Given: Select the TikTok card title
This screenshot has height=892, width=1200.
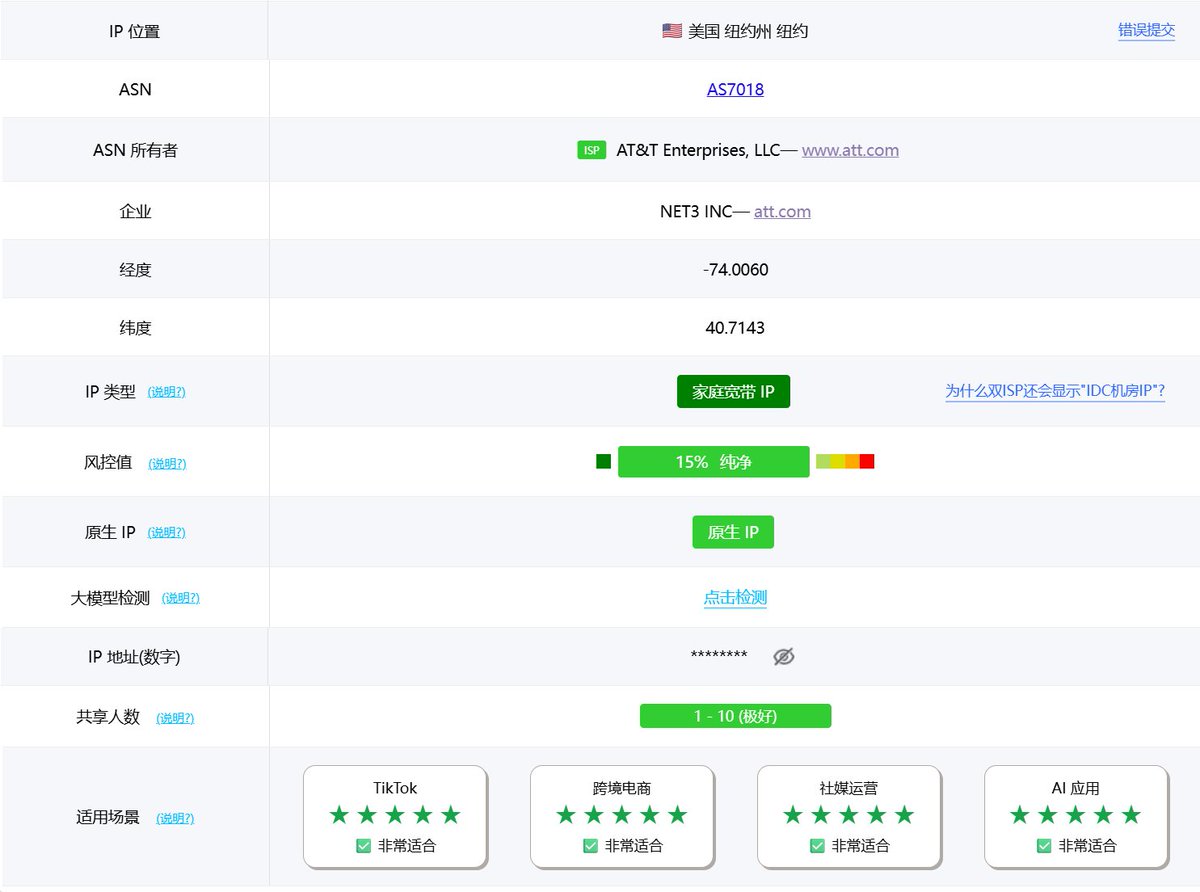Looking at the screenshot, I should (x=395, y=788).
